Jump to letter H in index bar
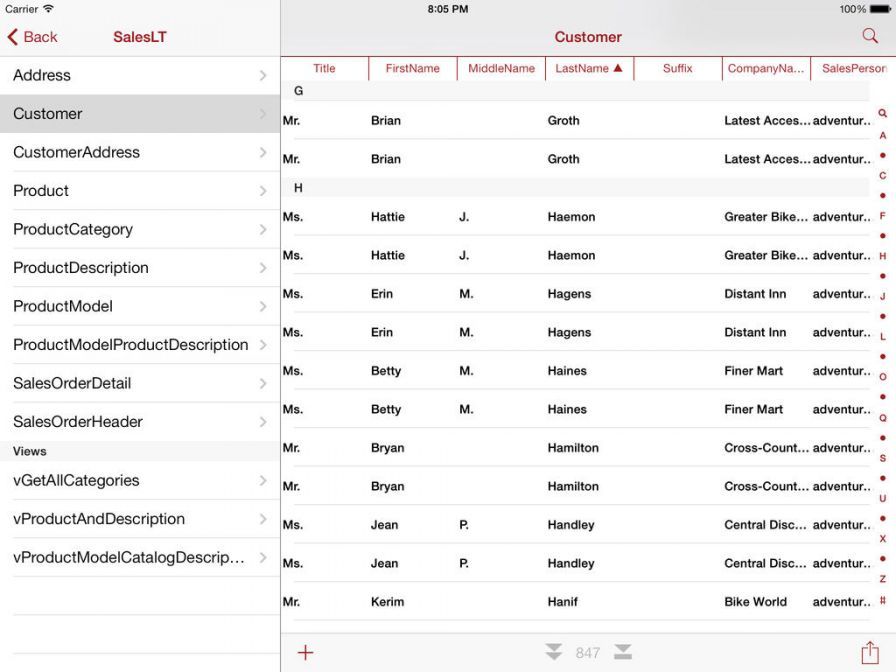The width and height of the screenshot is (896, 672). [882, 256]
